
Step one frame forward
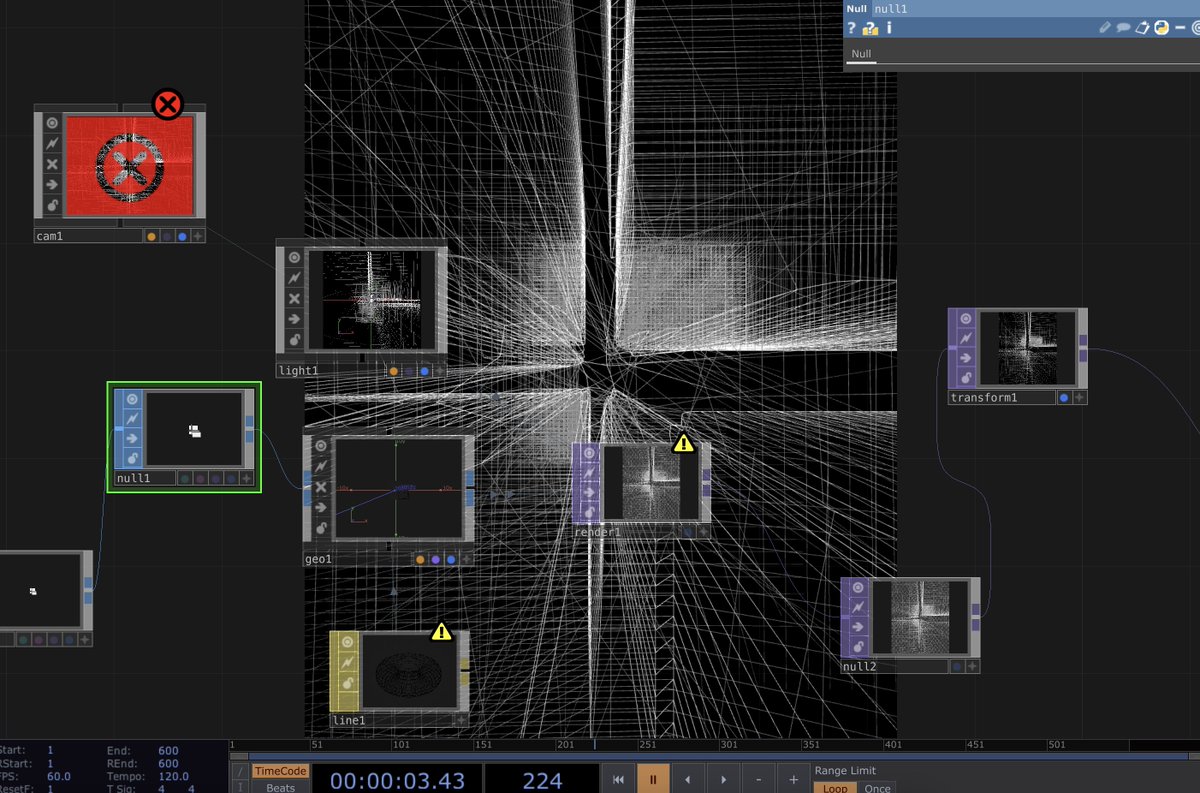[723, 779]
